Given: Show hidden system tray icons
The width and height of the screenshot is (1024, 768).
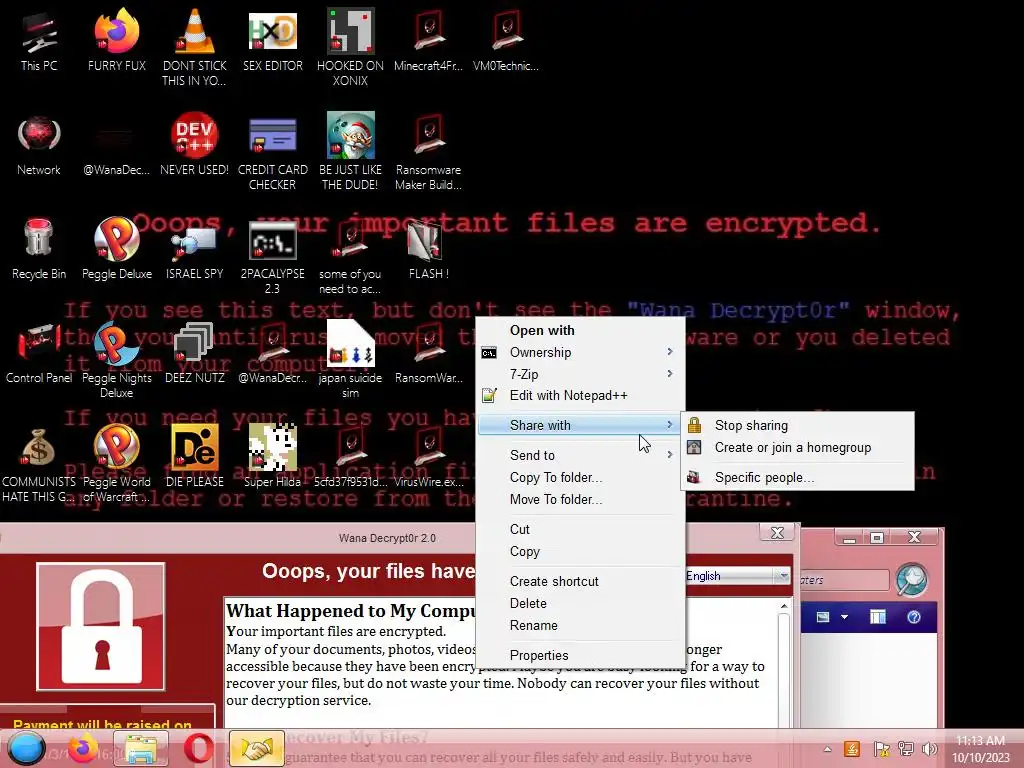Looking at the screenshot, I should pos(827,749).
